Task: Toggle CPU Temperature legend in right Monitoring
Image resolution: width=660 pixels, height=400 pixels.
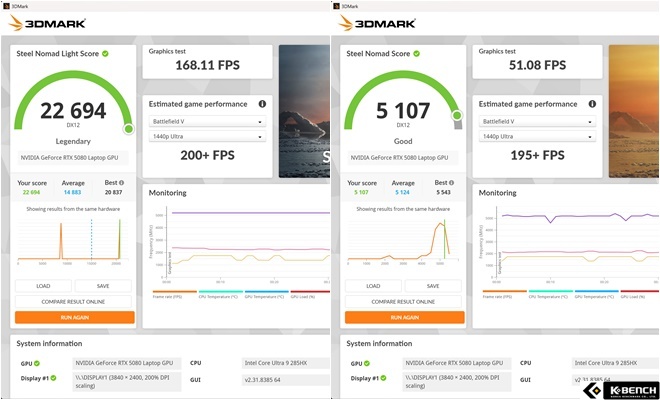Action: click(x=551, y=294)
